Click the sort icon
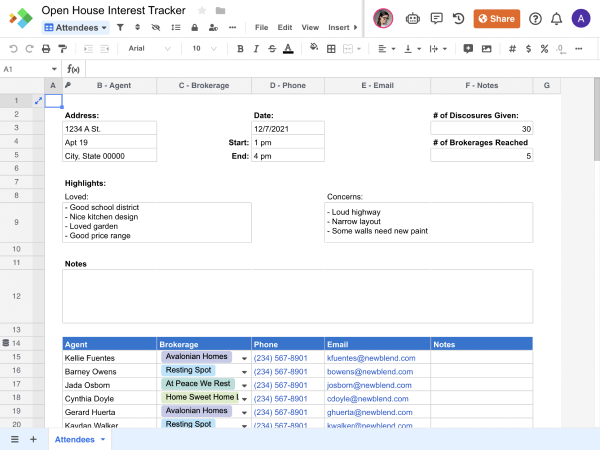 [138, 28]
